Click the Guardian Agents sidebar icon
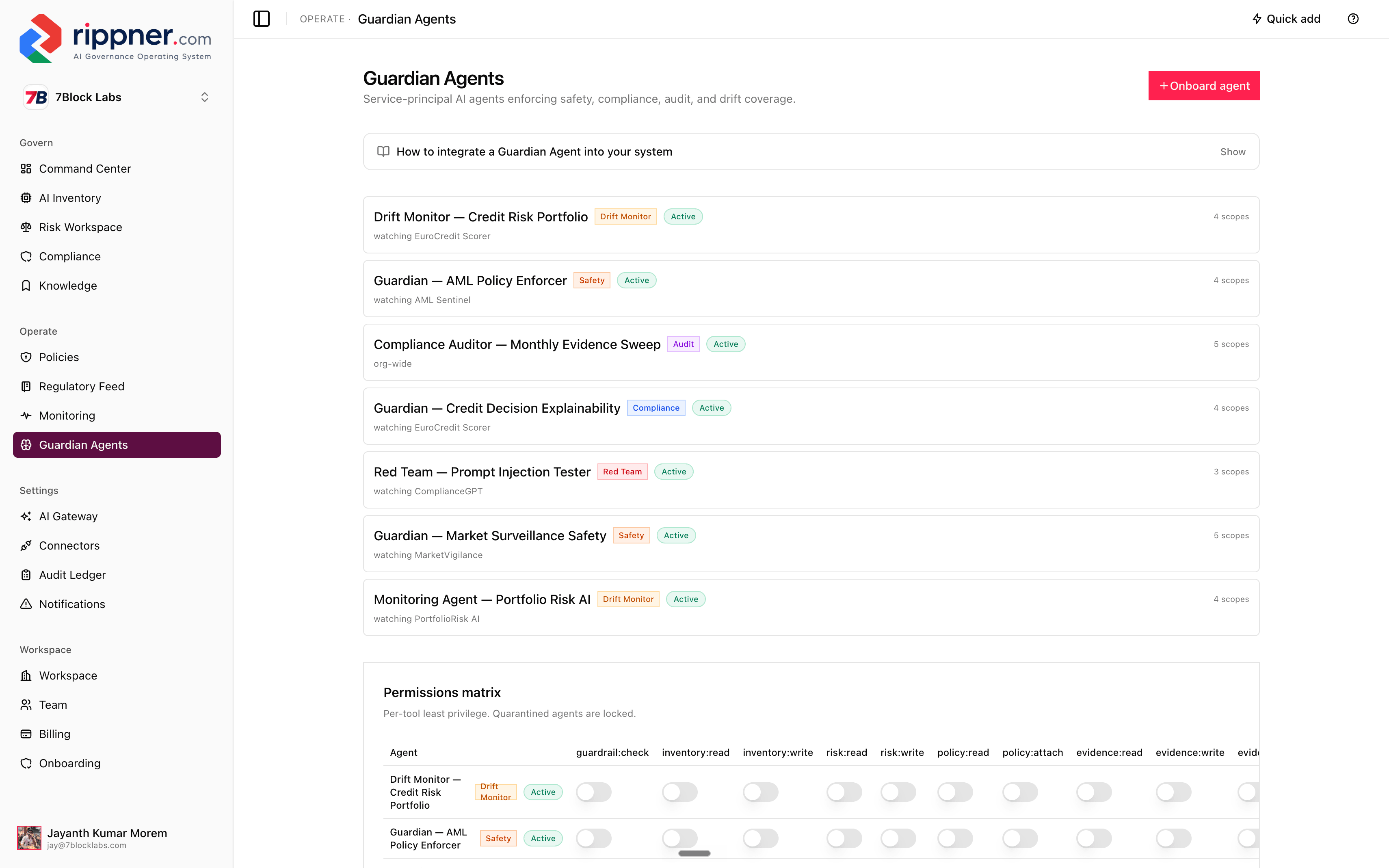Viewport: 1389px width, 868px height. pyautogui.click(x=26, y=445)
